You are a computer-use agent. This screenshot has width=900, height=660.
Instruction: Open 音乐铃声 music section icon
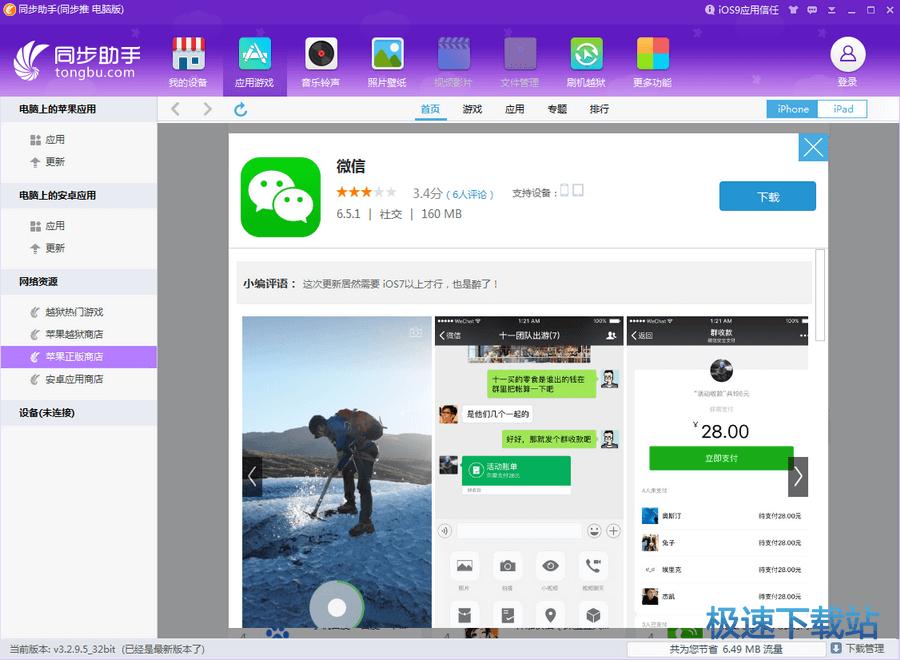pyautogui.click(x=320, y=61)
